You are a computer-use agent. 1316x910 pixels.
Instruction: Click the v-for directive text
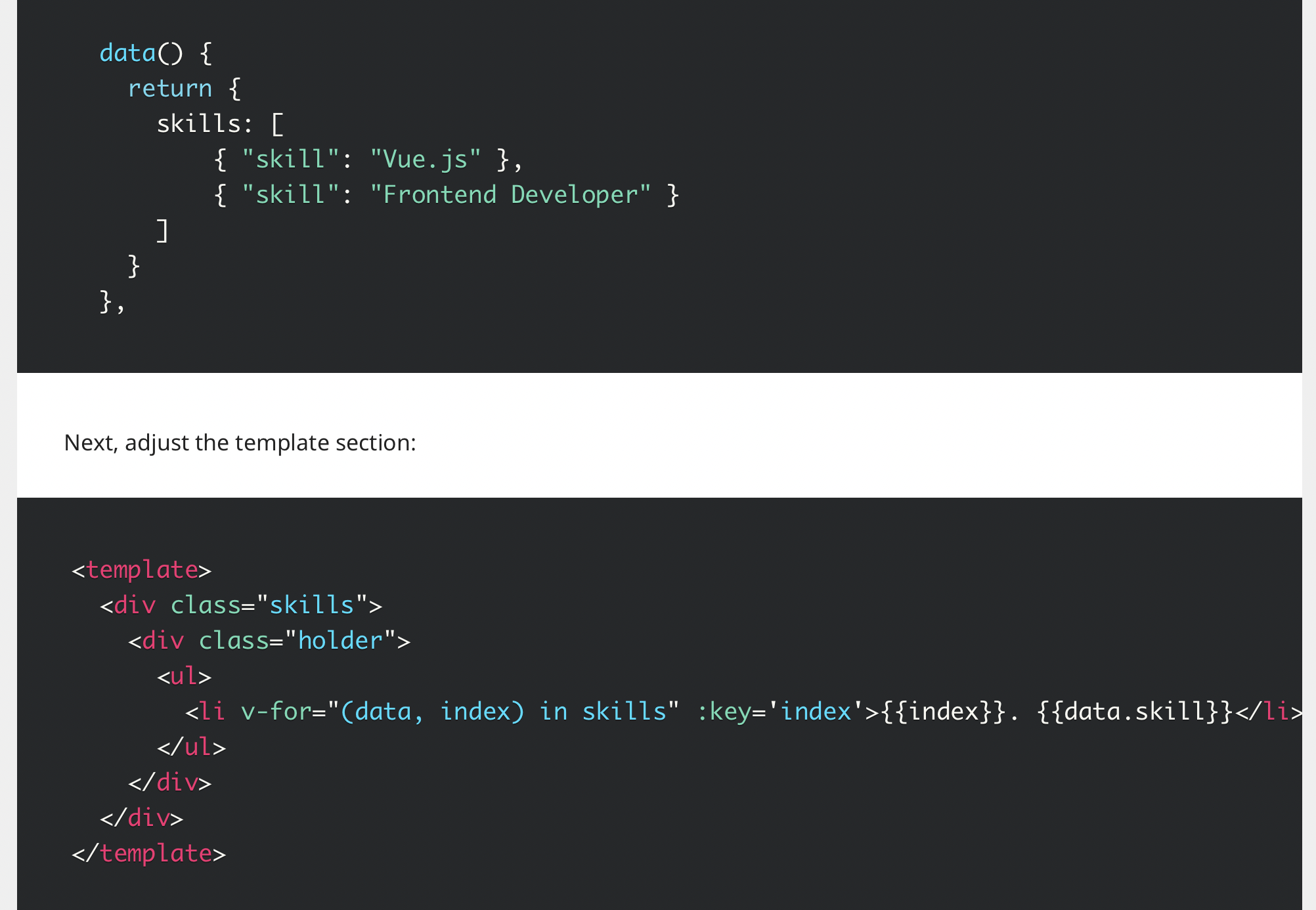click(276, 712)
